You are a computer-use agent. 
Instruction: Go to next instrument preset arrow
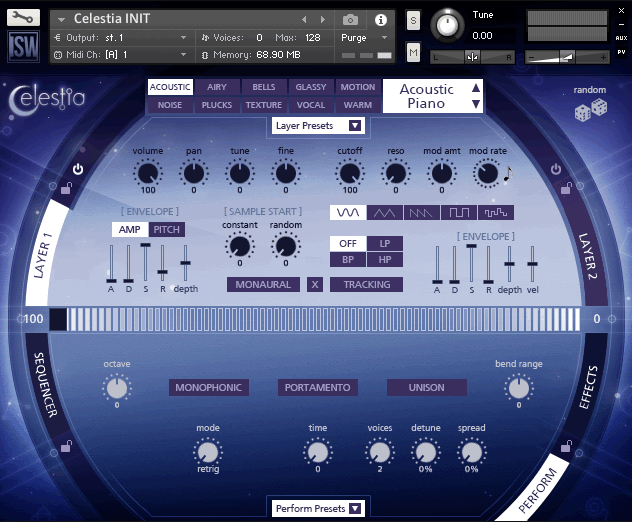pos(322,19)
